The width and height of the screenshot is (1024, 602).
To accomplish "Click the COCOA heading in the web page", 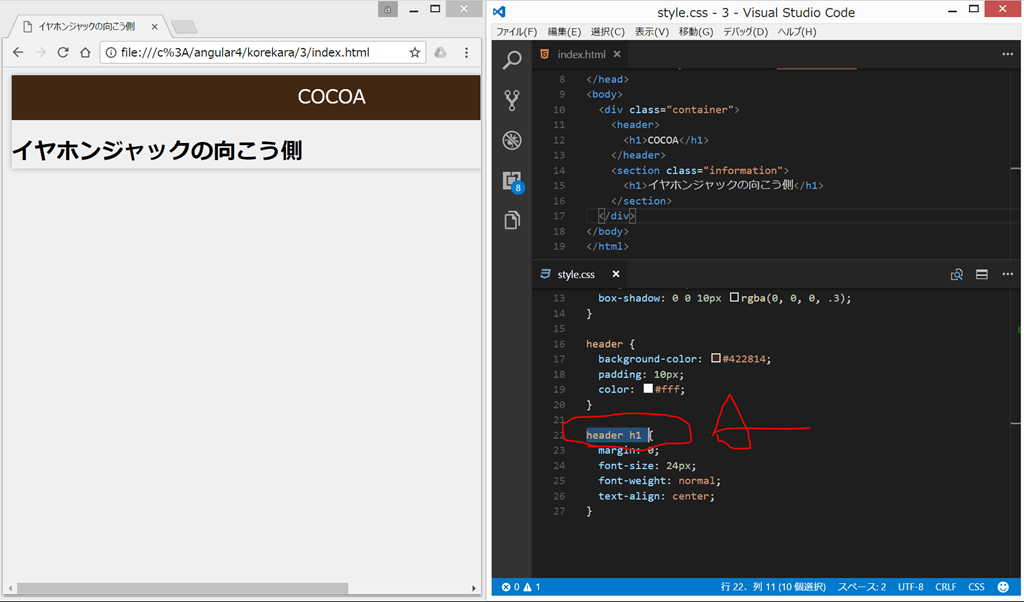I will tap(332, 97).
